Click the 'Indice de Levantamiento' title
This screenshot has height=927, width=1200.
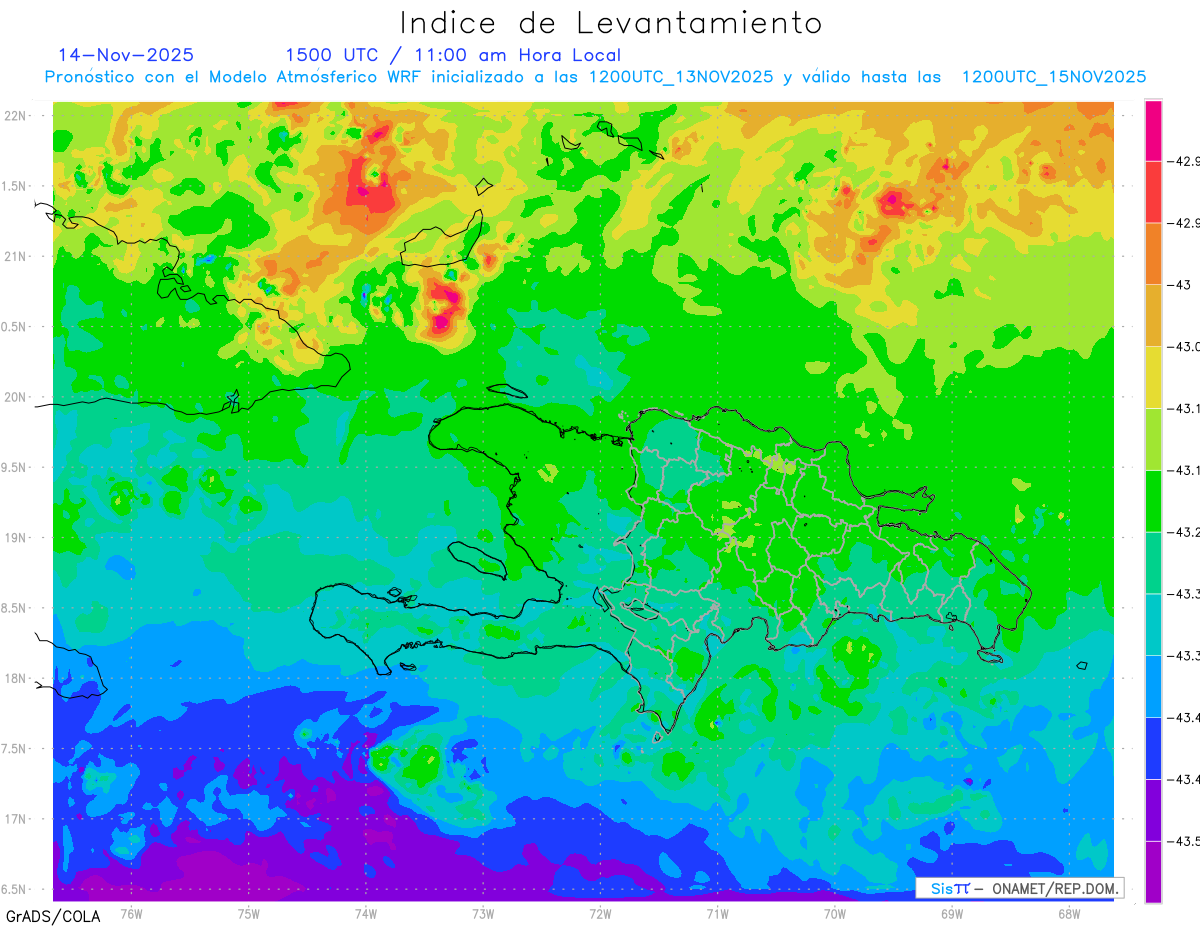click(610, 22)
